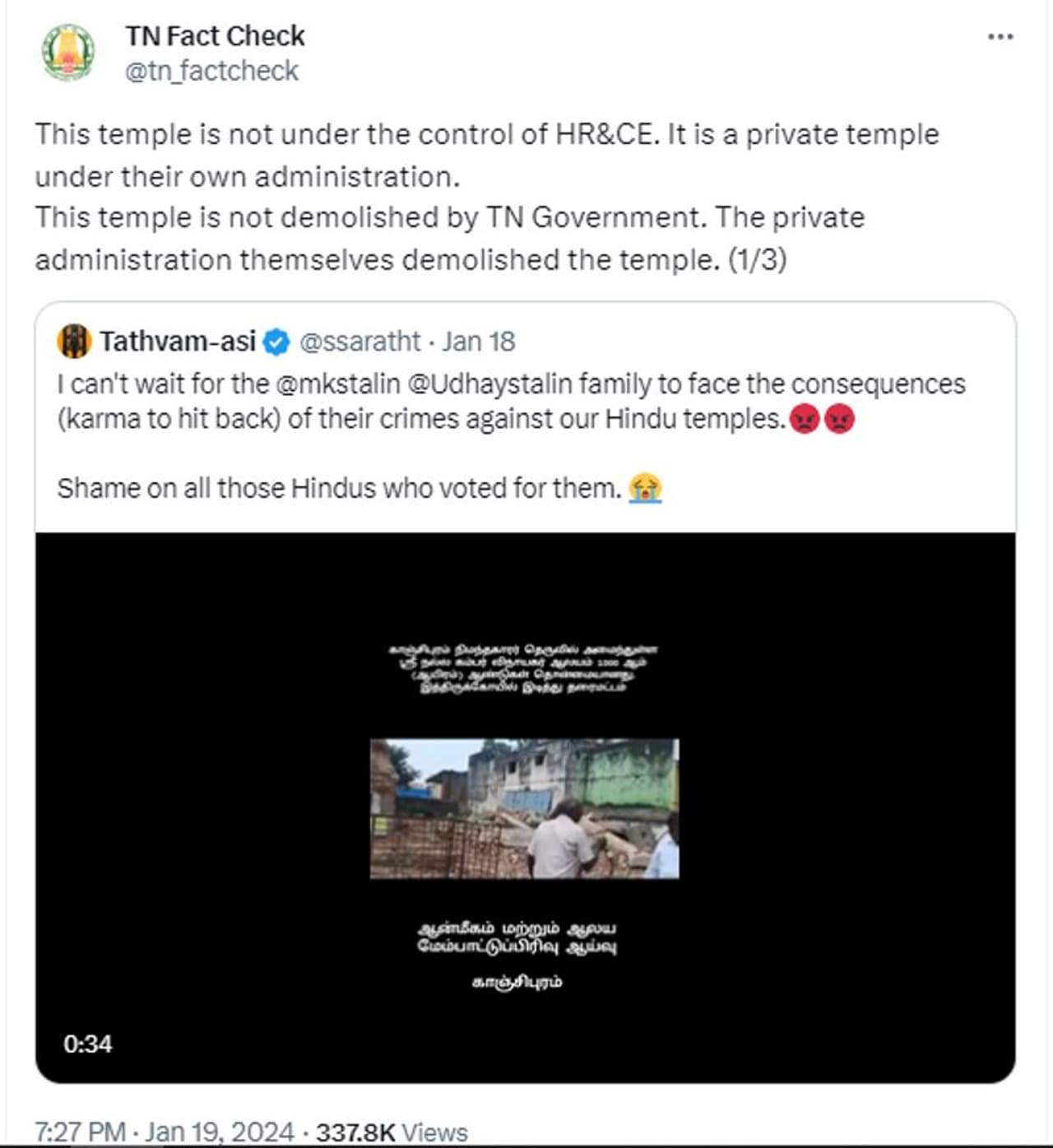
Task: Open the TN Fact Check display name
Action: (215, 36)
